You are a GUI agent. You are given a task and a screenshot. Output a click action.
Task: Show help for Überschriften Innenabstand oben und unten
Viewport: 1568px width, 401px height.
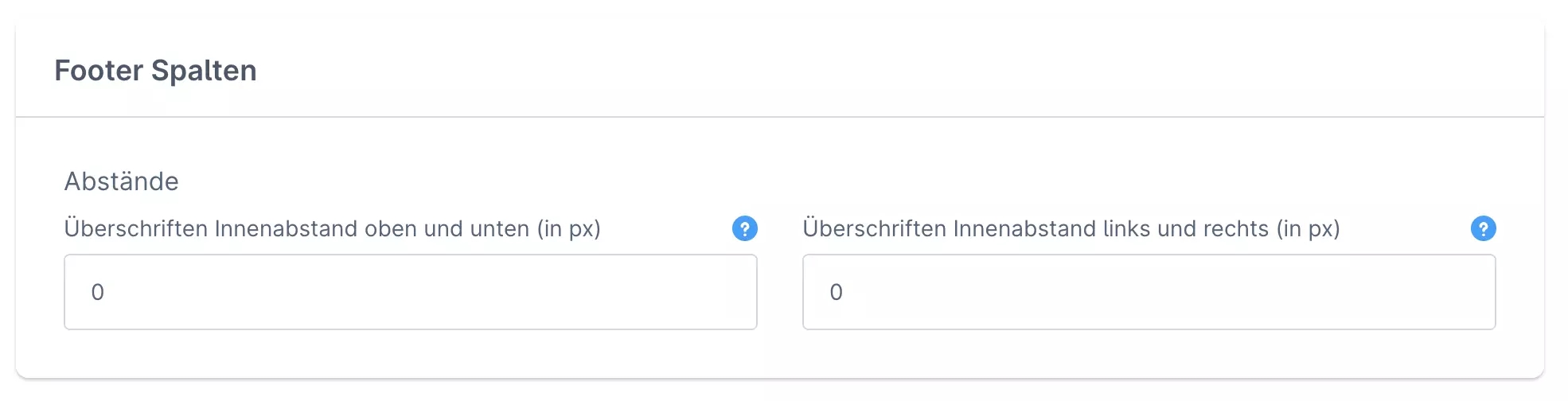pyautogui.click(x=744, y=229)
